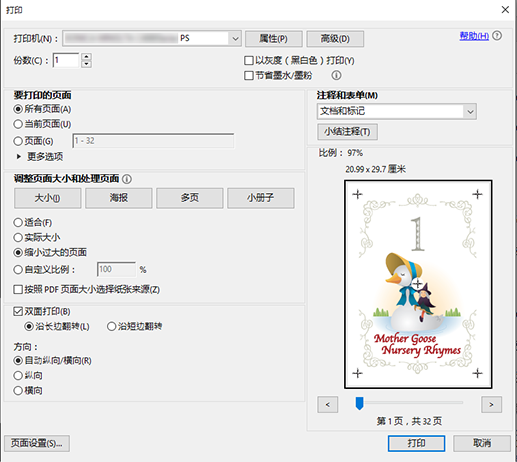Select current page radio button
This screenshot has height=462, width=517.
(18, 124)
